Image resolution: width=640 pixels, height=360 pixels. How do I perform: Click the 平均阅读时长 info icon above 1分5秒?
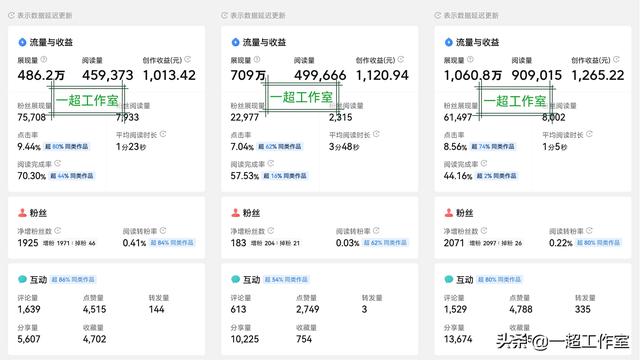(x=589, y=134)
